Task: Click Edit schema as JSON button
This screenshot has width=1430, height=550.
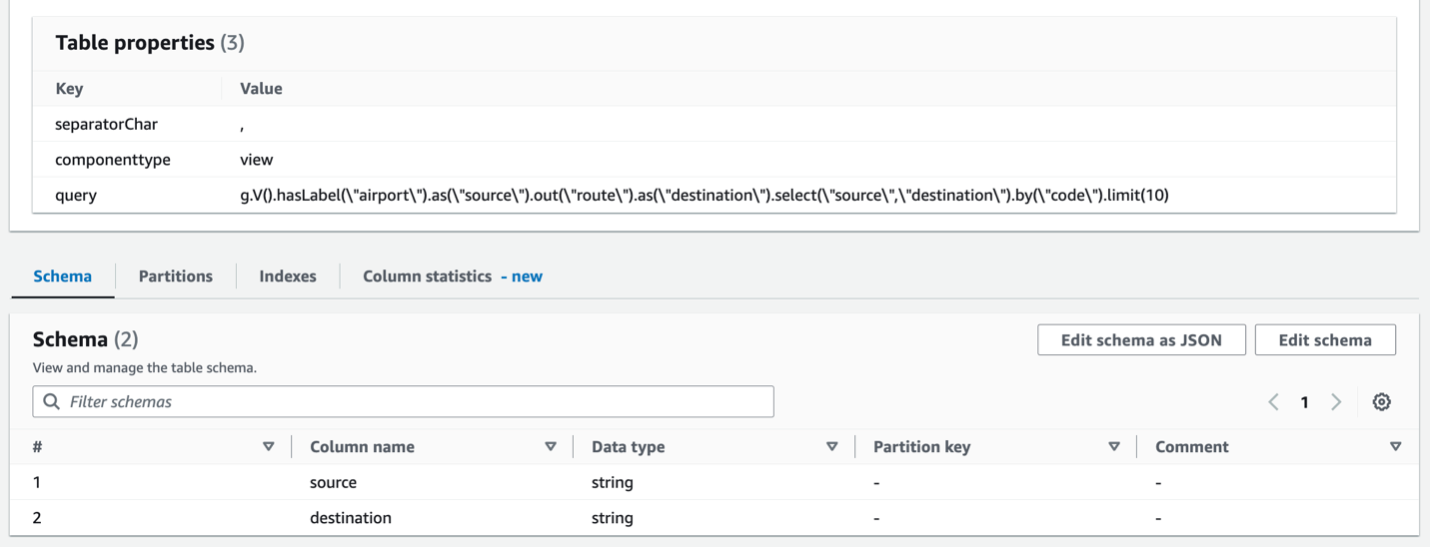Action: click(1141, 340)
